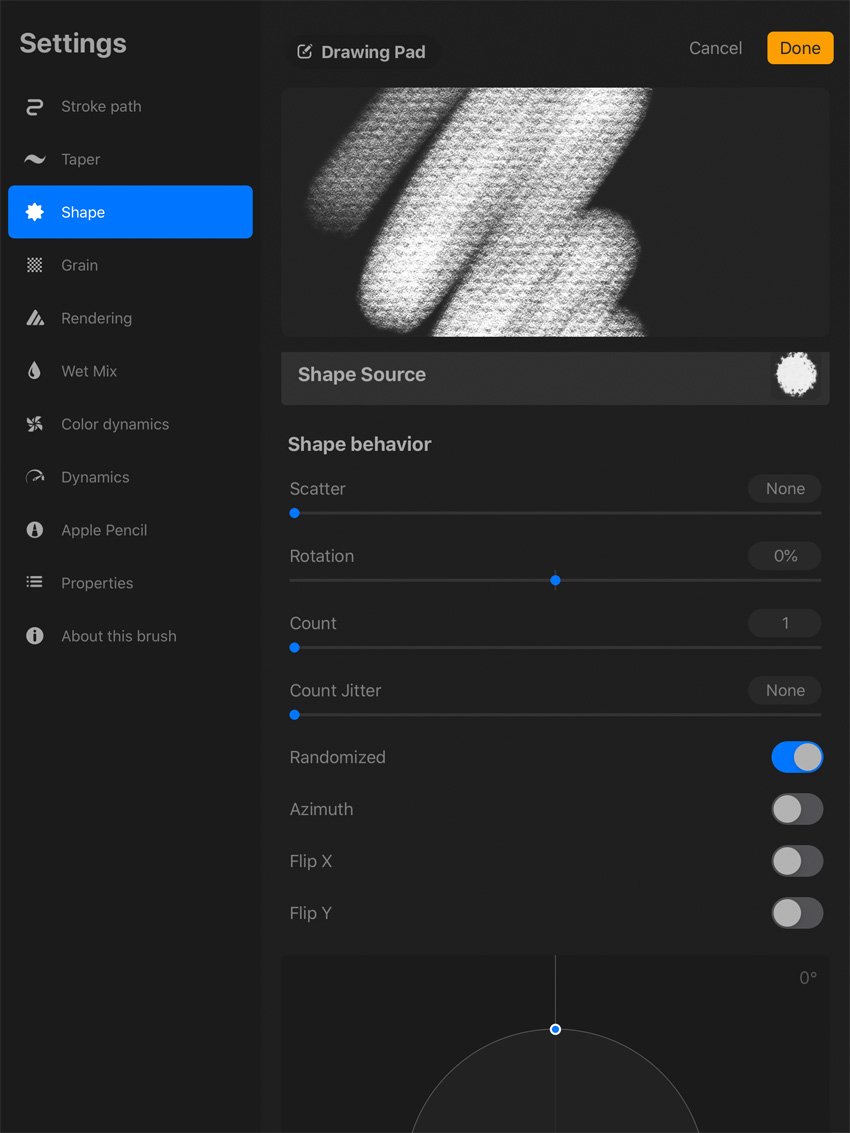This screenshot has height=1133, width=850.
Task: Click the Count Jitter slider handle
Action: [x=294, y=715]
